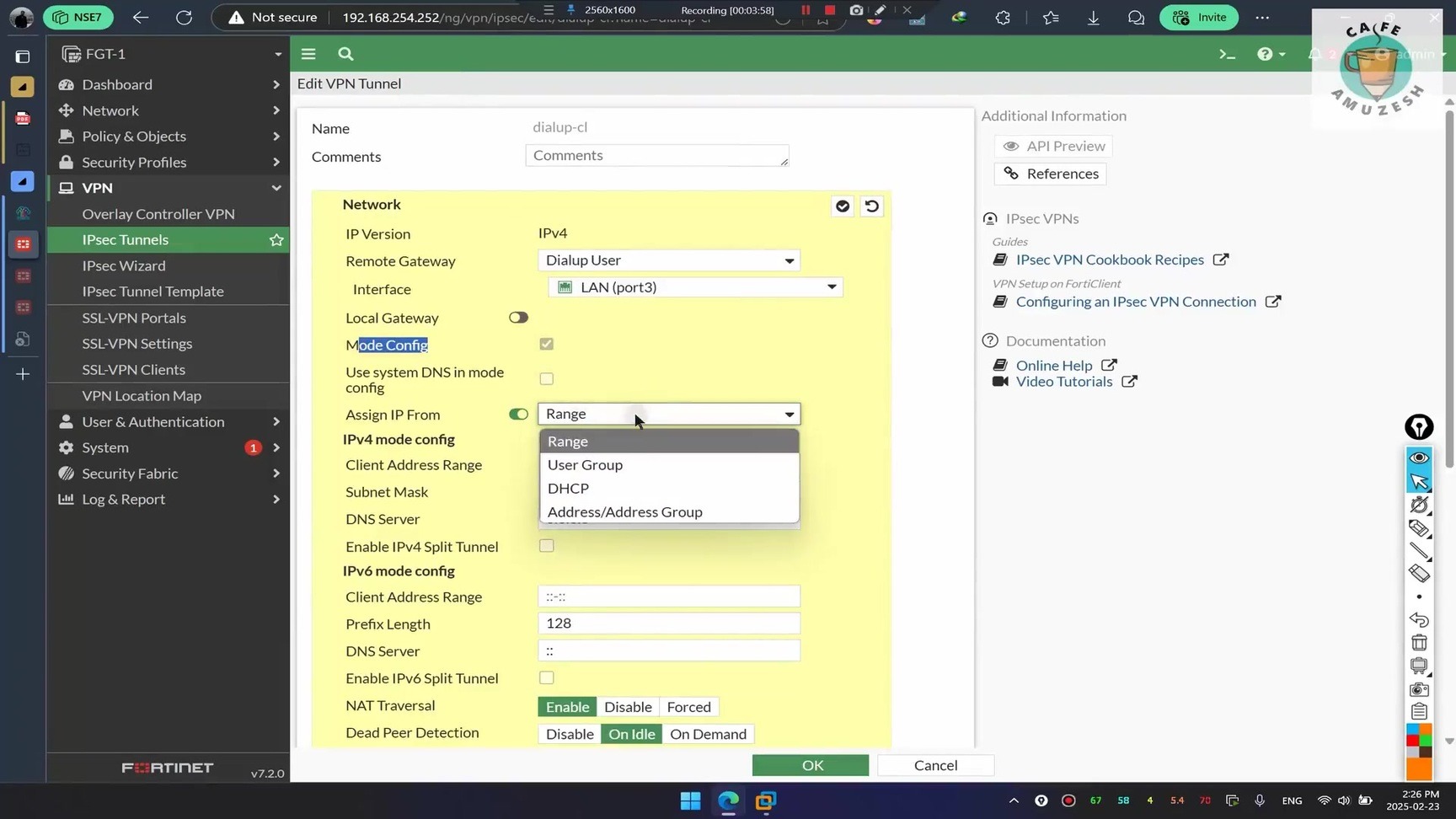
Task: Expand User & Authentication section
Action: click(x=169, y=422)
